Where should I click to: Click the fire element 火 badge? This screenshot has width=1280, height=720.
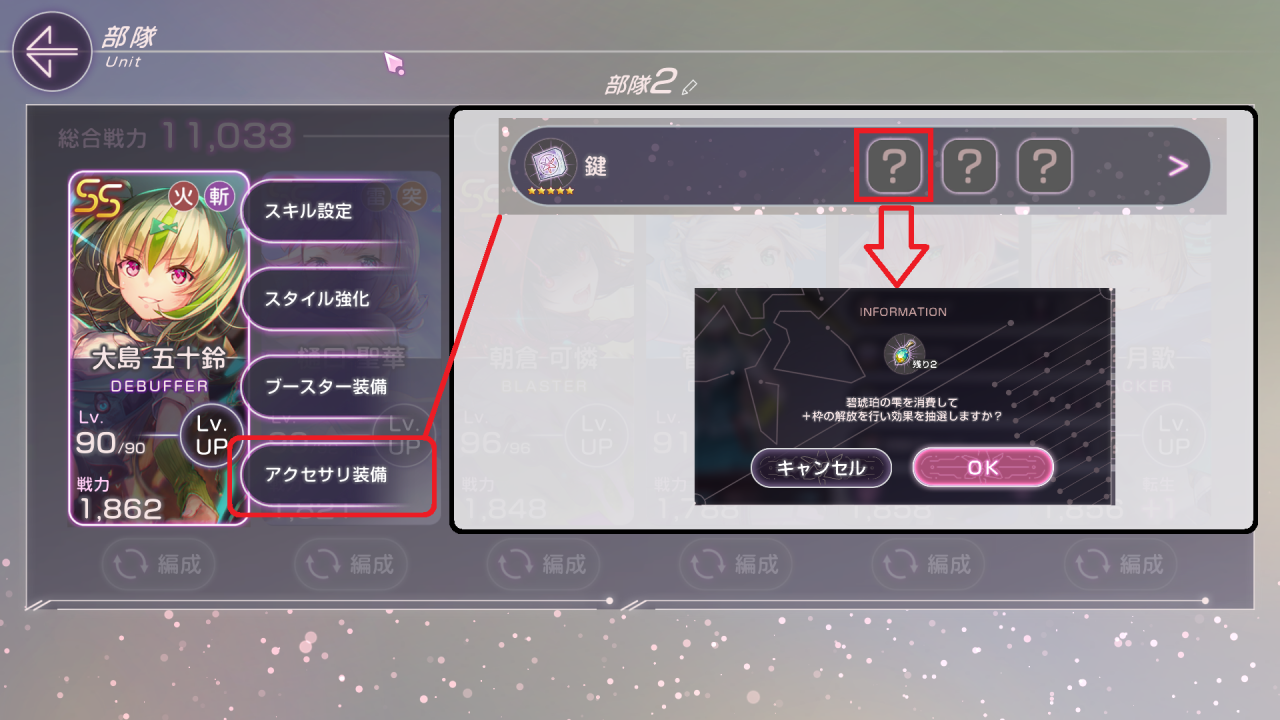[181, 194]
